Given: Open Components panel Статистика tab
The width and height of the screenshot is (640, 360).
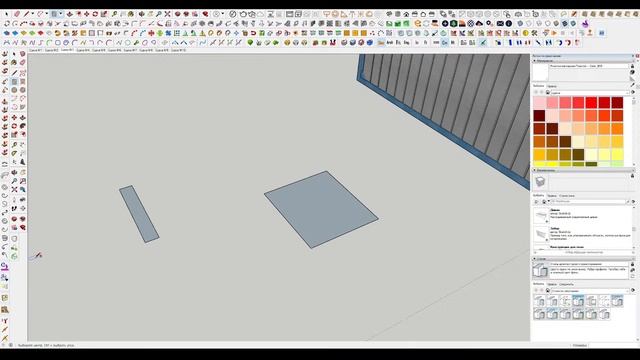Looking at the screenshot, I should tap(567, 196).
